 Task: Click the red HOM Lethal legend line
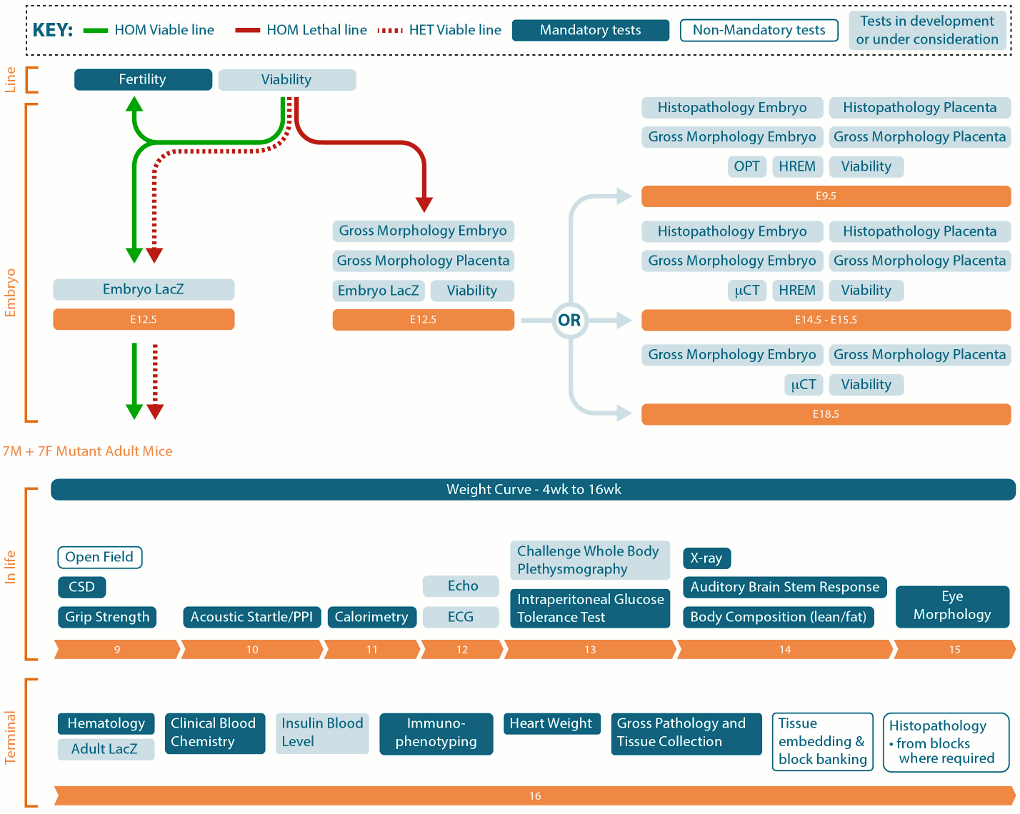(248, 31)
